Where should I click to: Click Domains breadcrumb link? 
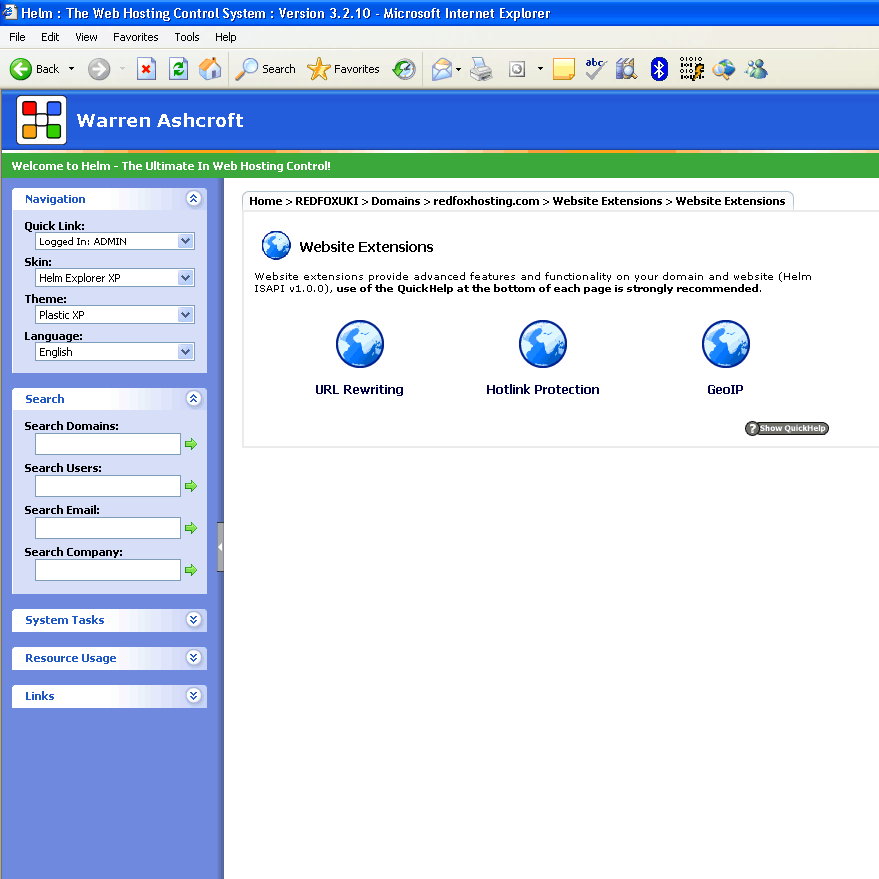tap(396, 201)
